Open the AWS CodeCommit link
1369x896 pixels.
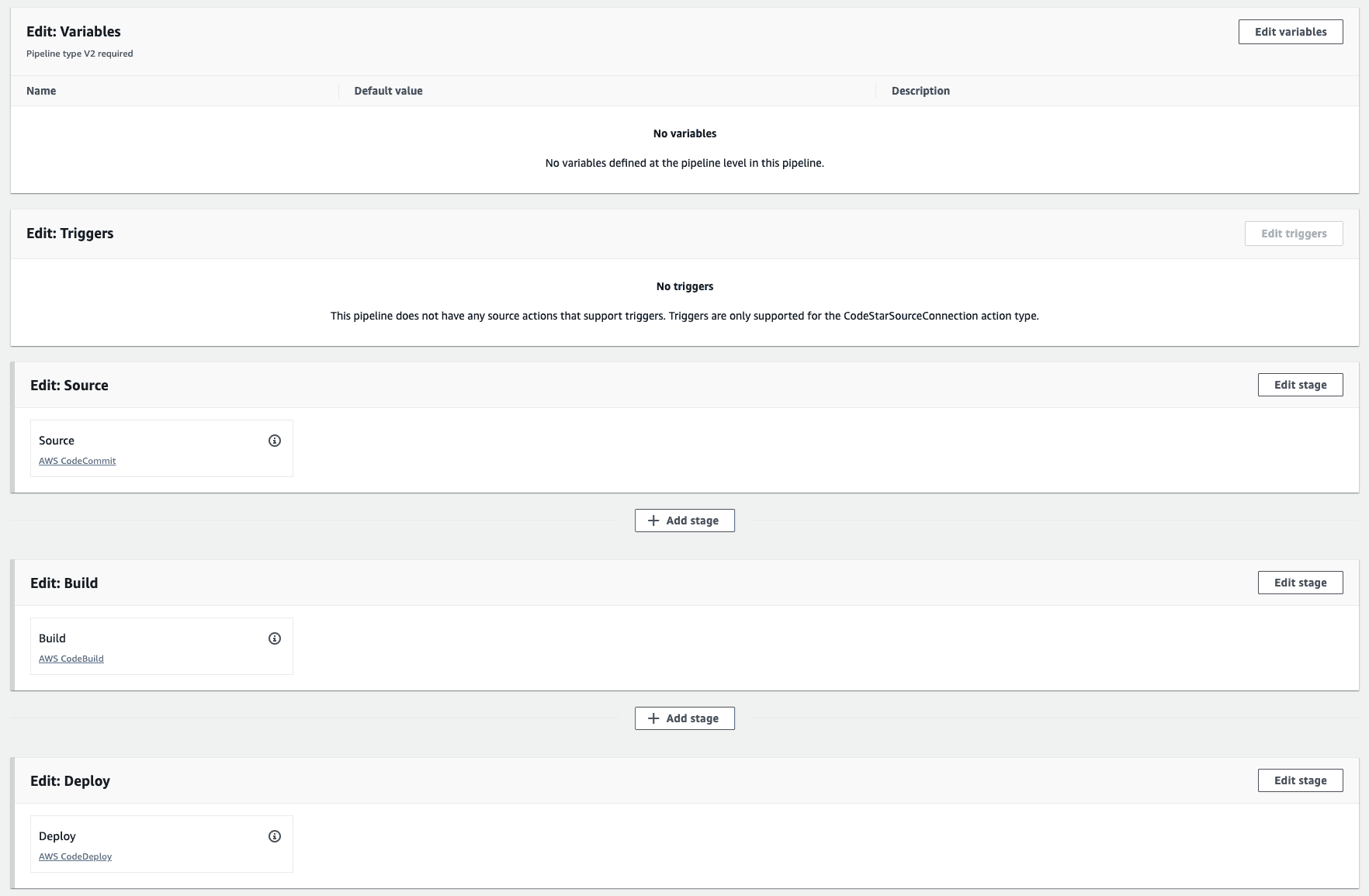coord(77,461)
